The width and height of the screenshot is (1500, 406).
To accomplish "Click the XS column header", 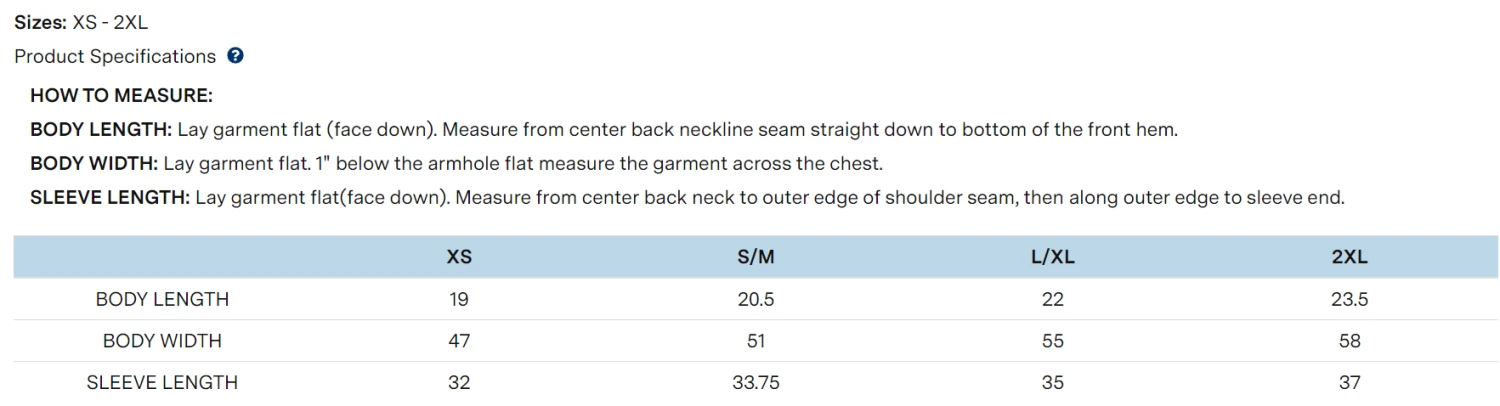I will click(459, 257).
